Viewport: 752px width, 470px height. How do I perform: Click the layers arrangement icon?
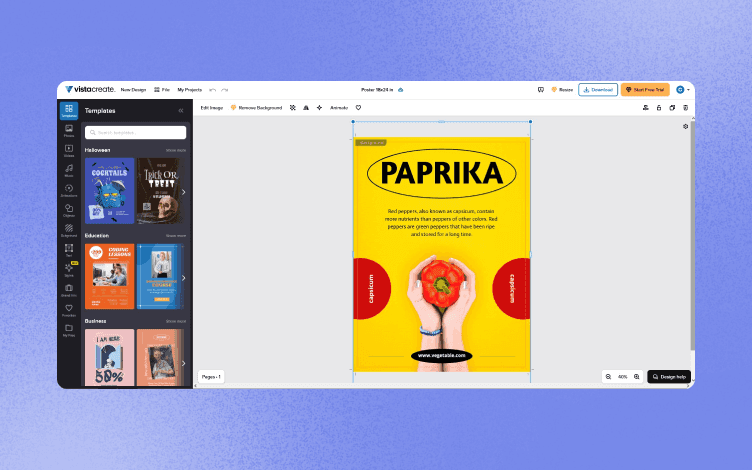pos(646,108)
